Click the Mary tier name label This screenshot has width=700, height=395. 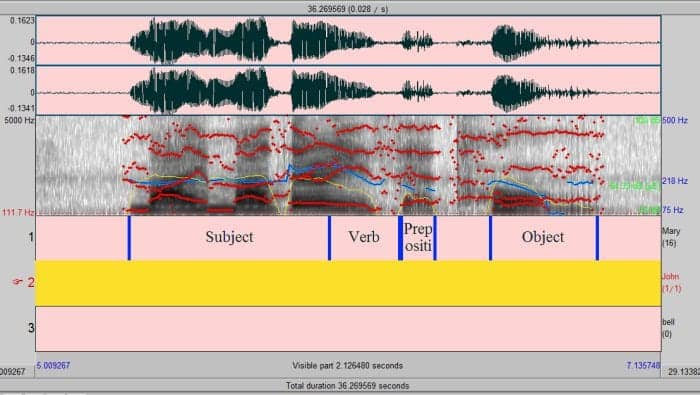coord(671,237)
